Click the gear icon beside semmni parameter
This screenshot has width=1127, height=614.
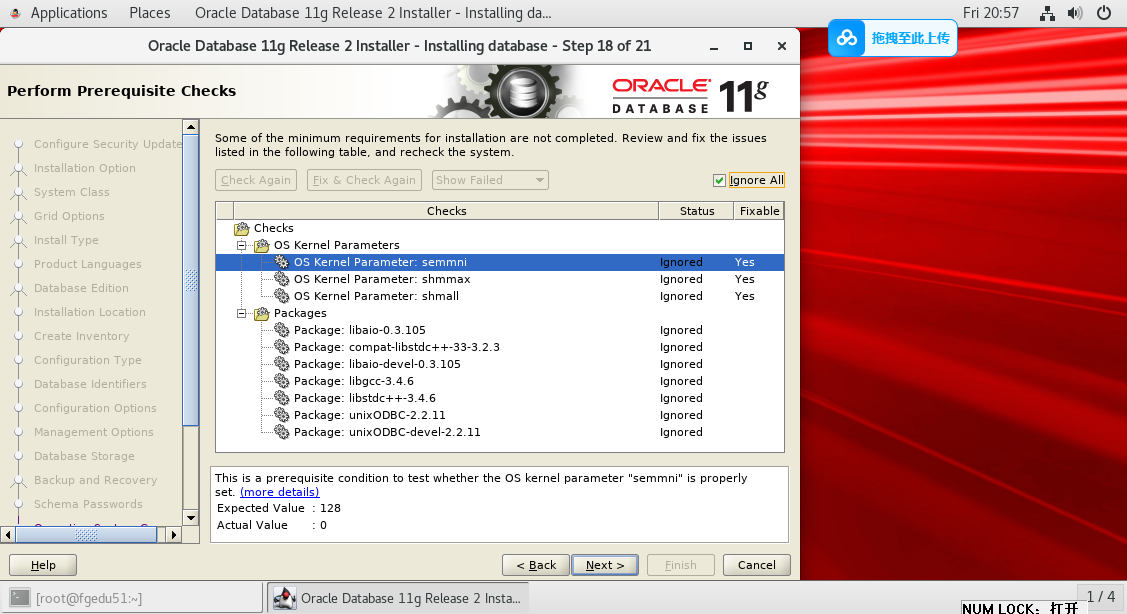click(x=282, y=262)
